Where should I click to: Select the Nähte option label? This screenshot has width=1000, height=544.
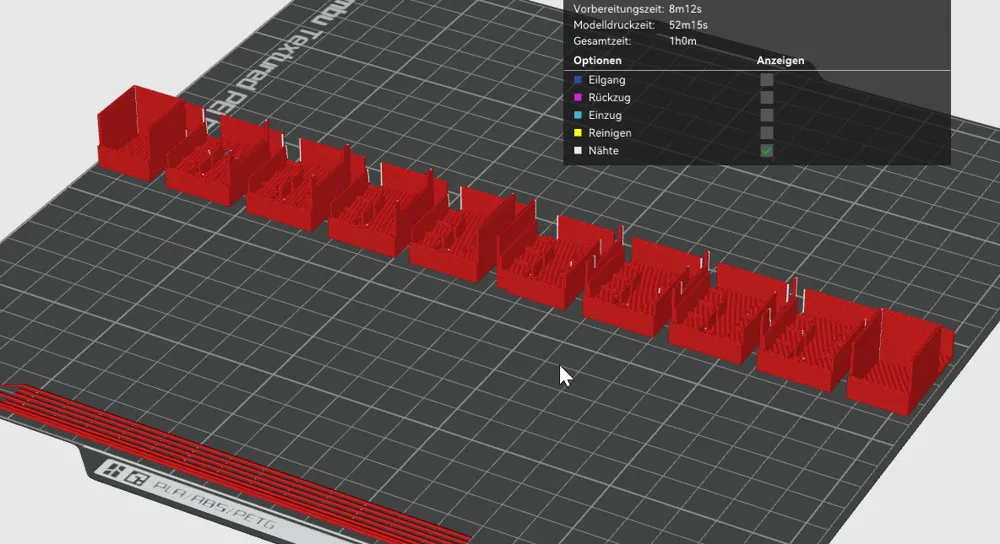click(603, 151)
